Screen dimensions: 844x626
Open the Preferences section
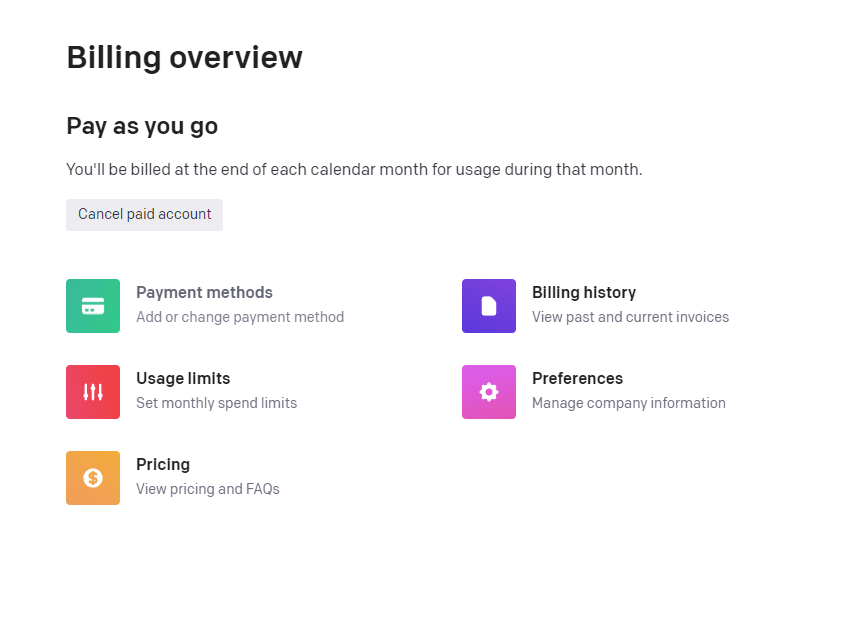tap(577, 378)
